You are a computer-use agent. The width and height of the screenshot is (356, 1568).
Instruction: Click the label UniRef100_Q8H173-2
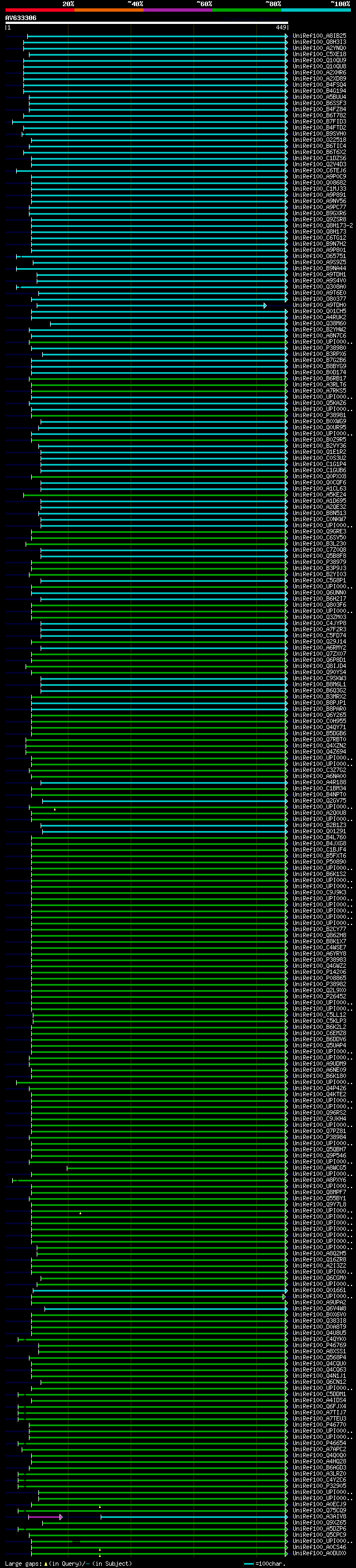click(323, 226)
